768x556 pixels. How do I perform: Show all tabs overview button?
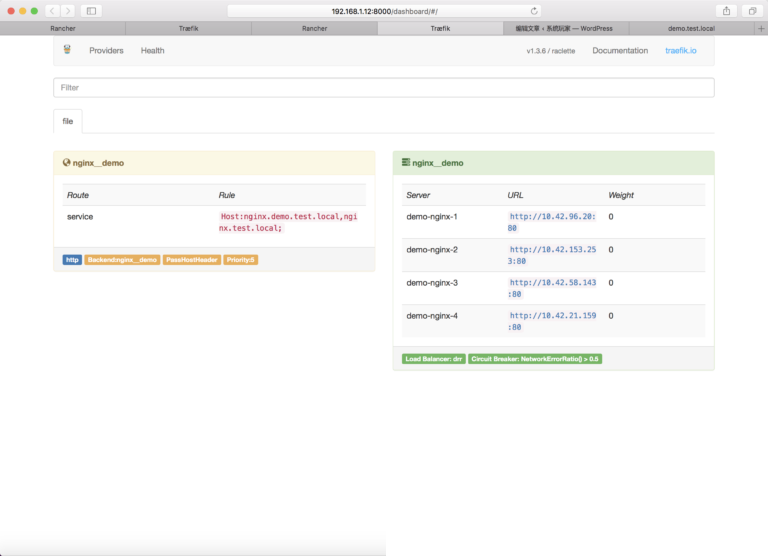752,11
